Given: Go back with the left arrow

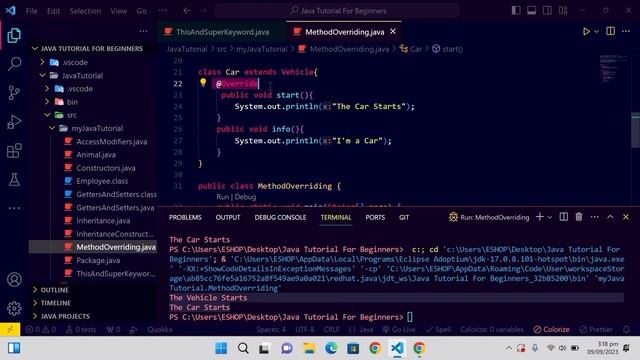Looking at the screenshot, I should [x=187, y=11].
